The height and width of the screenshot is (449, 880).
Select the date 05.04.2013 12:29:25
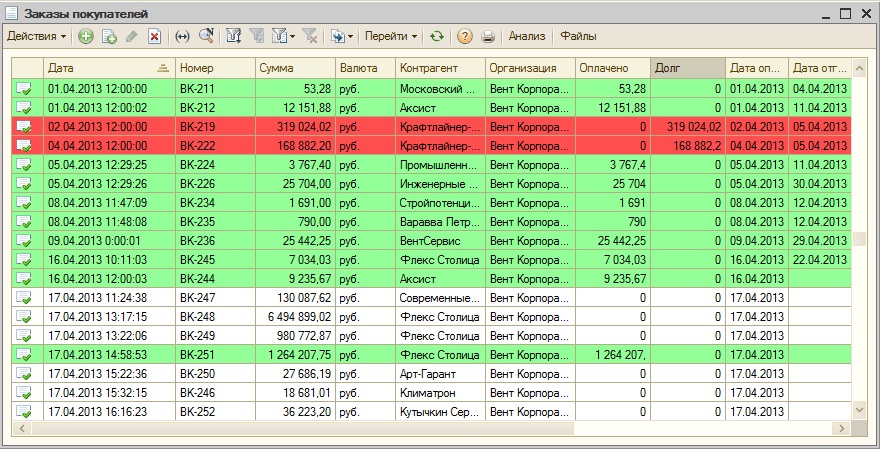tap(109, 165)
